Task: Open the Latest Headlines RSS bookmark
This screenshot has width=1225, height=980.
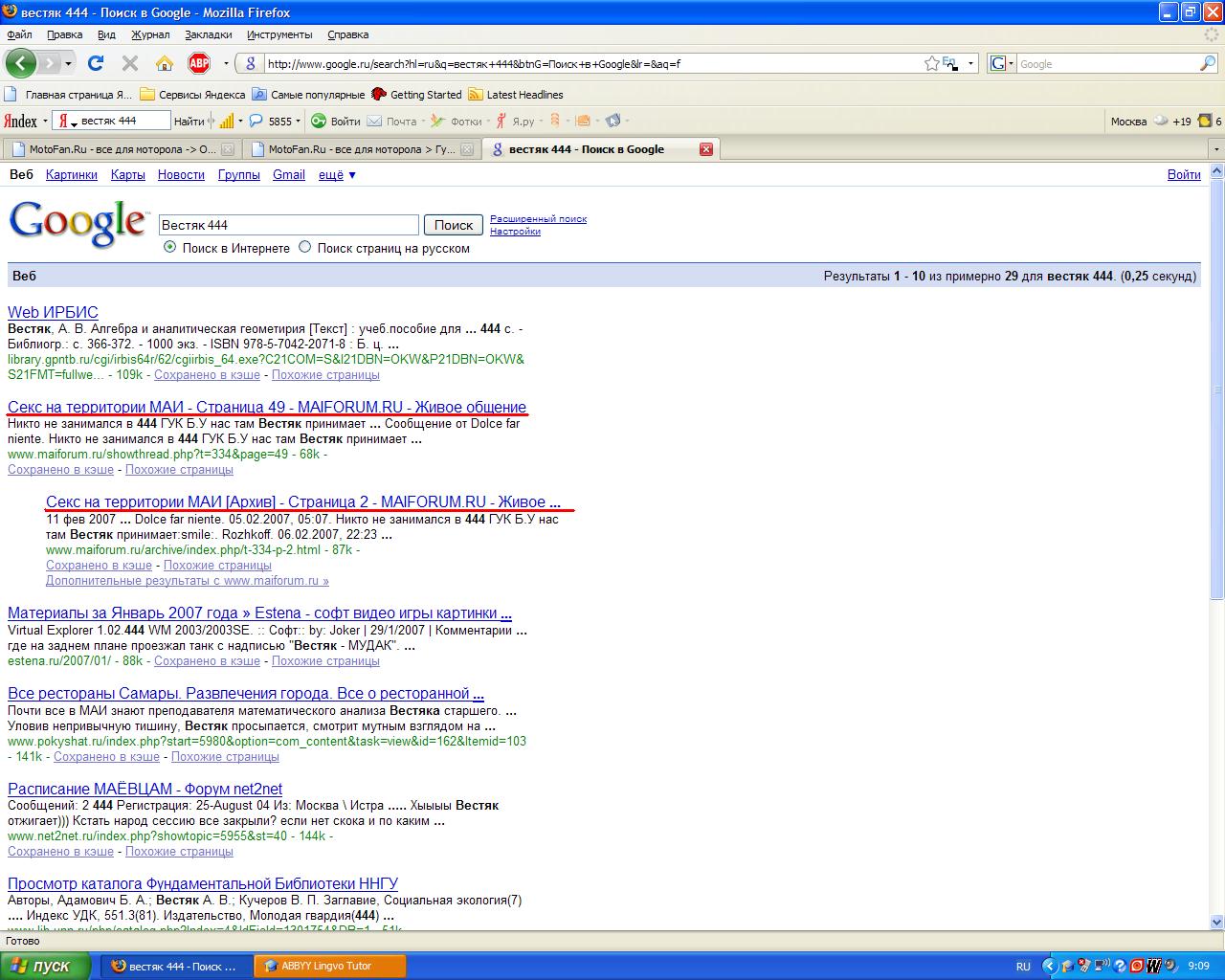Action: pyautogui.click(x=515, y=95)
